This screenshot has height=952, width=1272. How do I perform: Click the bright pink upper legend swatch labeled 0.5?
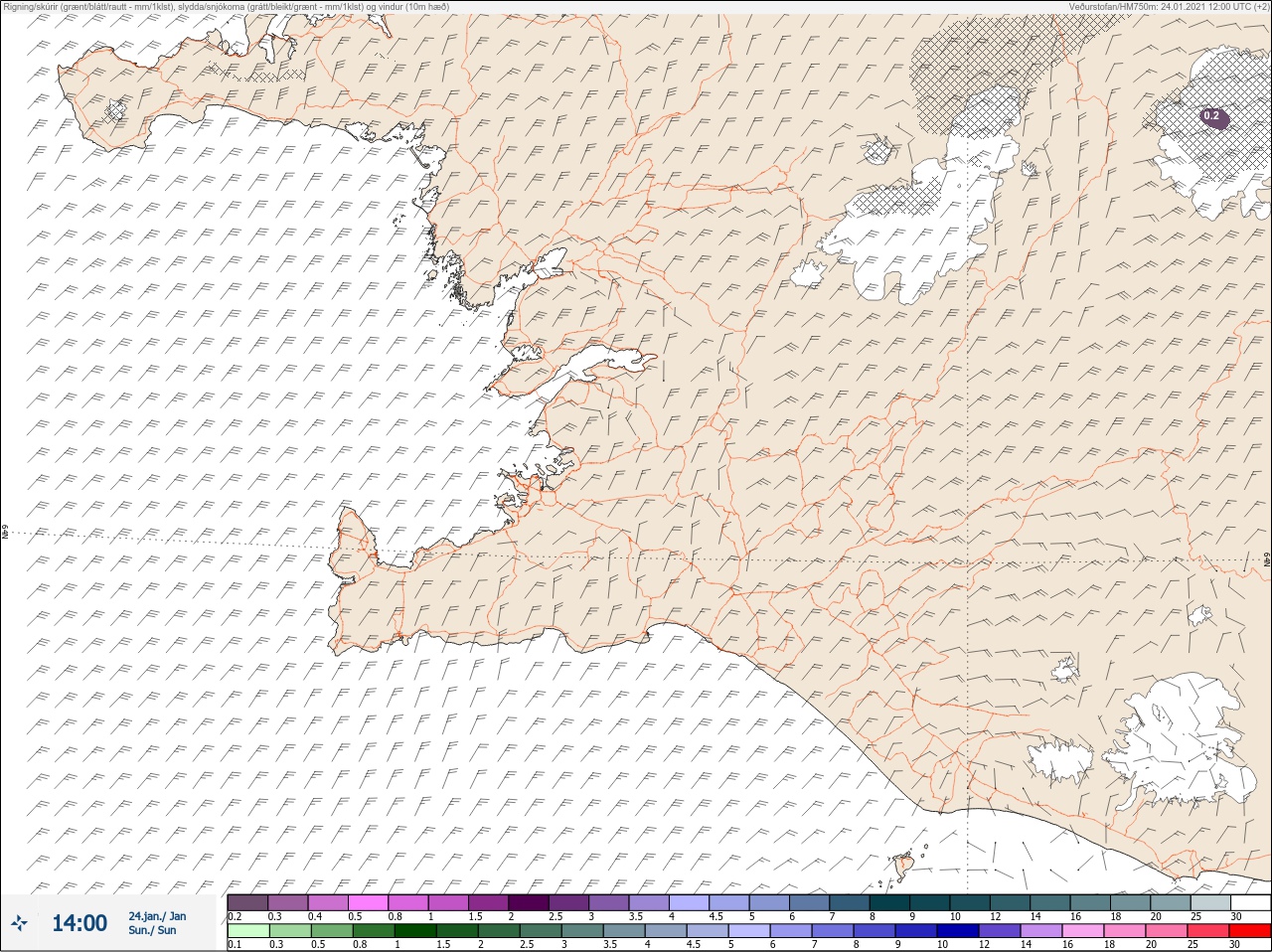click(x=368, y=902)
